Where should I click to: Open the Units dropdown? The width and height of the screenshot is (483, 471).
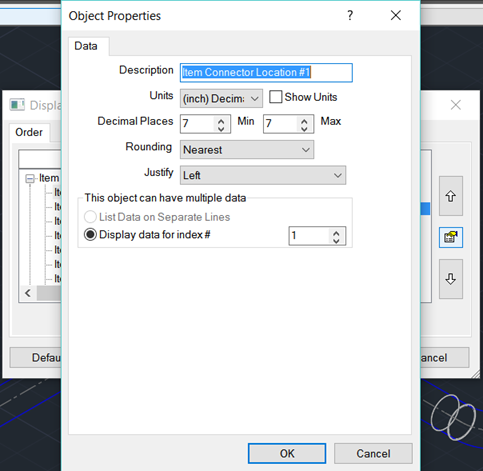[221, 98]
